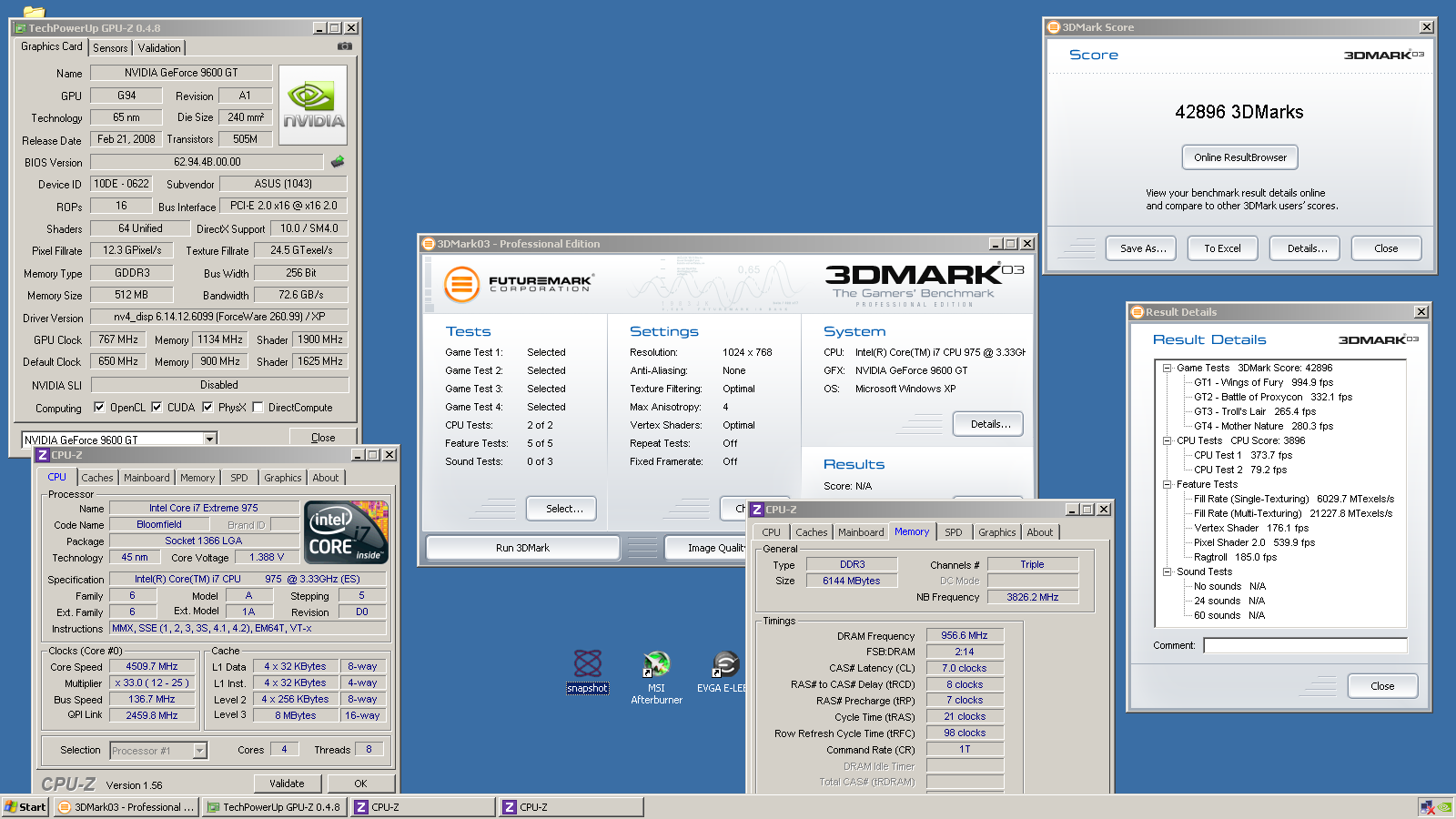Image resolution: width=1456 pixels, height=819 pixels.
Task: Click Close in the Result Details window
Action: [1382, 686]
